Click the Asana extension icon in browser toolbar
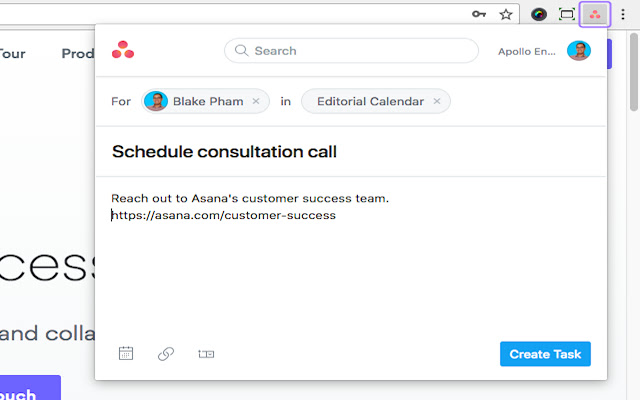This screenshot has width=640, height=400. (x=595, y=15)
